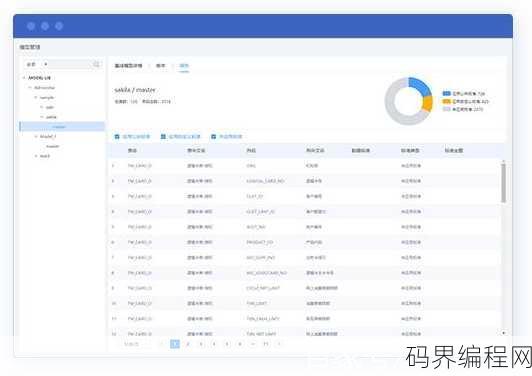
Task: Collapse the sample folder arrow in tree
Action: click(x=36, y=98)
